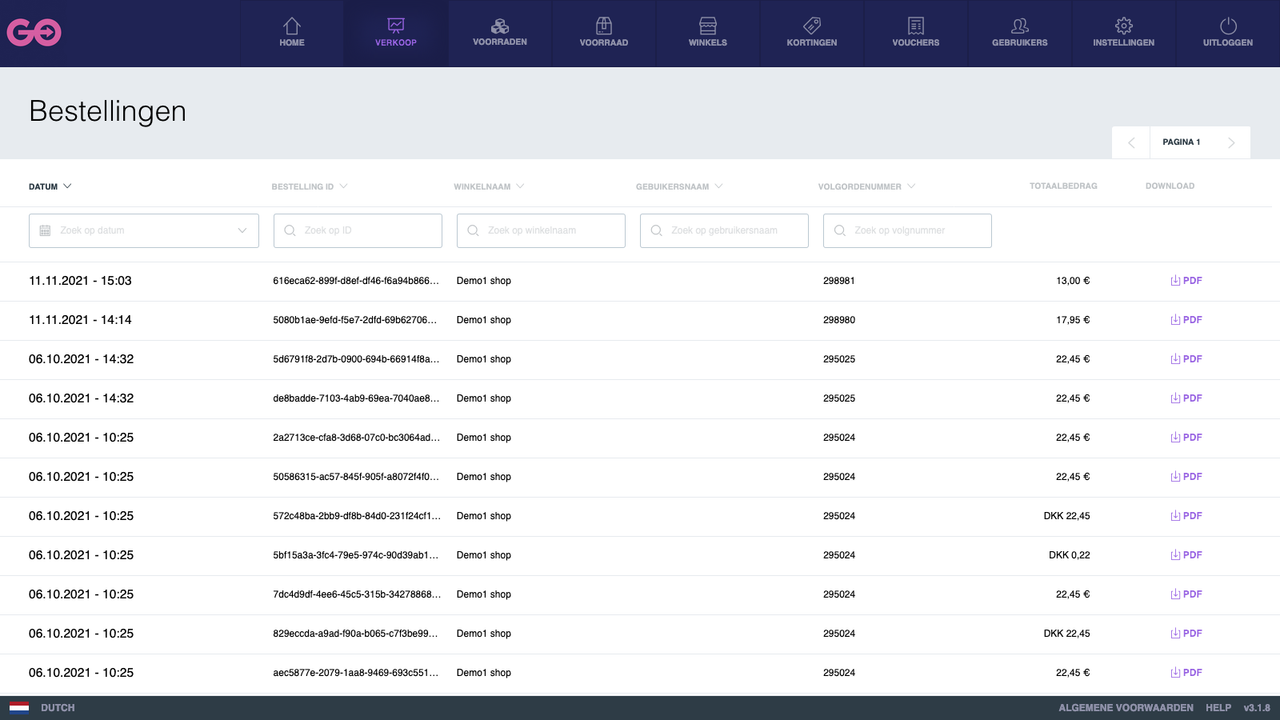The height and width of the screenshot is (720, 1280).
Task: Go to the previous page arrow
Action: click(1131, 143)
